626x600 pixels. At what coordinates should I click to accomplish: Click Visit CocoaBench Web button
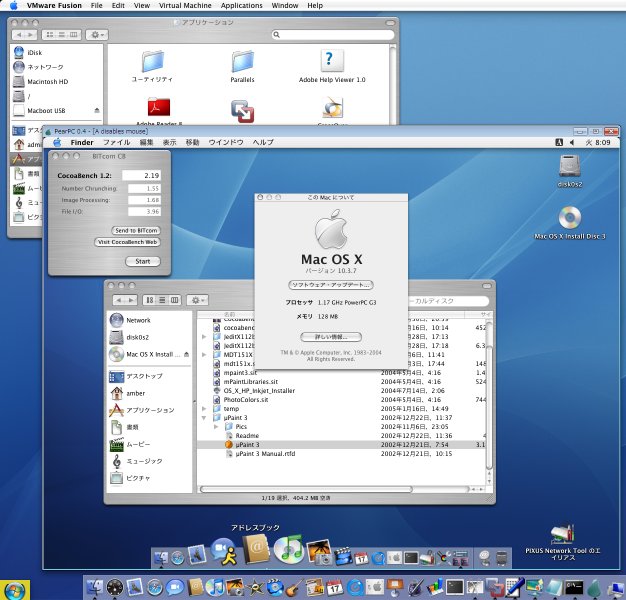pos(127,242)
